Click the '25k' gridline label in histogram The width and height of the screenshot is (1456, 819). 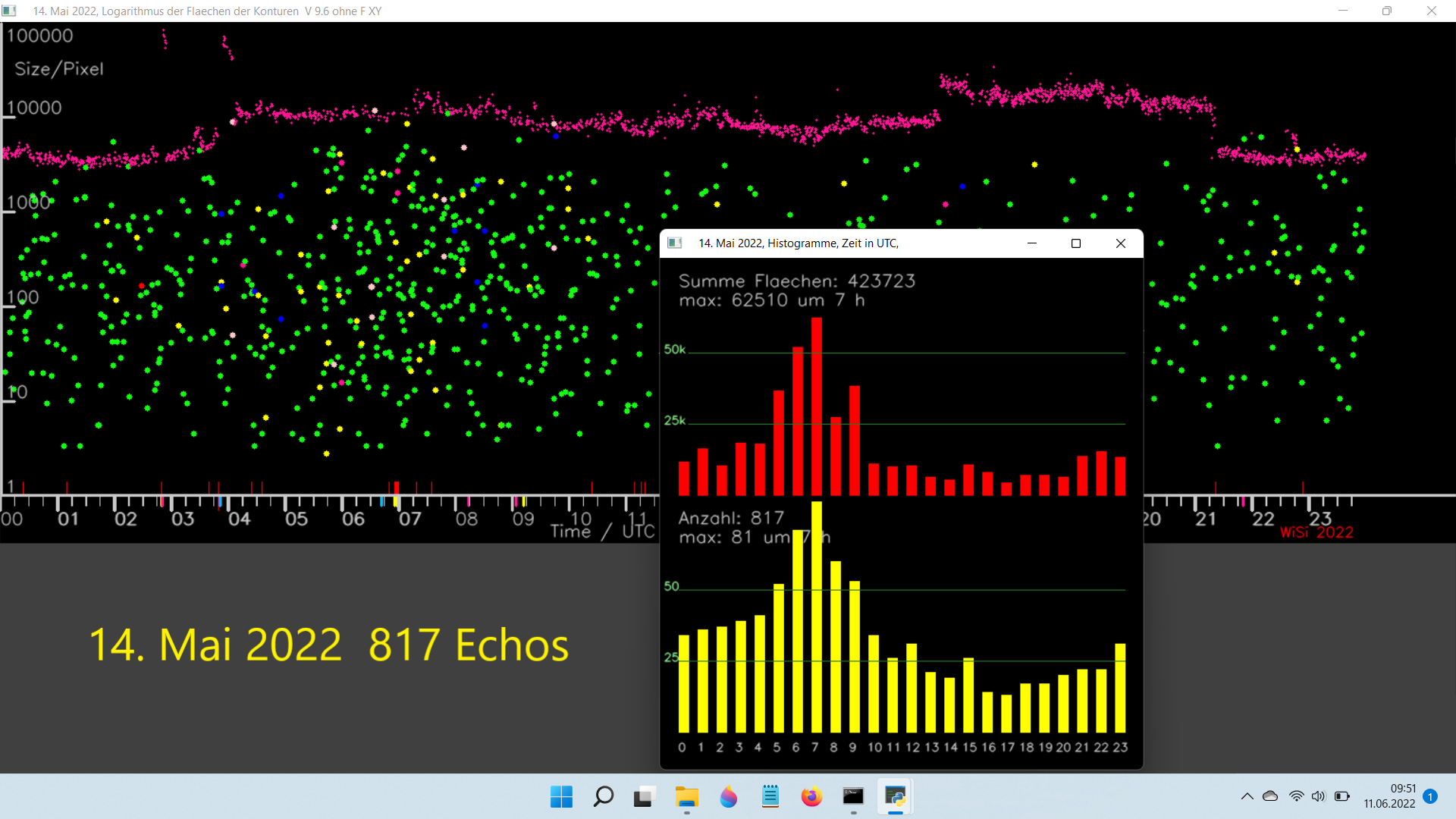(675, 421)
